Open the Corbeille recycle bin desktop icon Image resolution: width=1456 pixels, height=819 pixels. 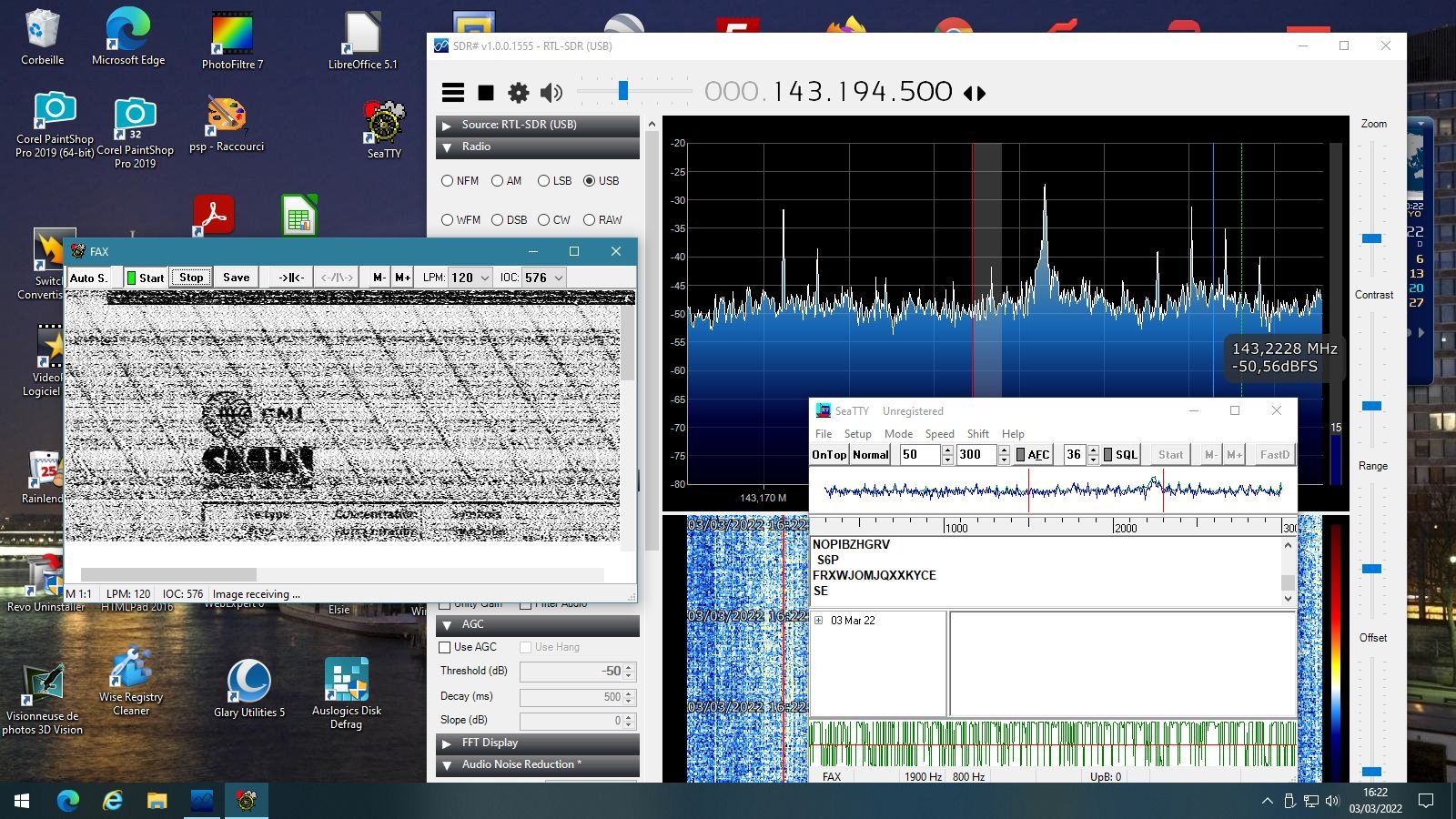click(x=42, y=37)
